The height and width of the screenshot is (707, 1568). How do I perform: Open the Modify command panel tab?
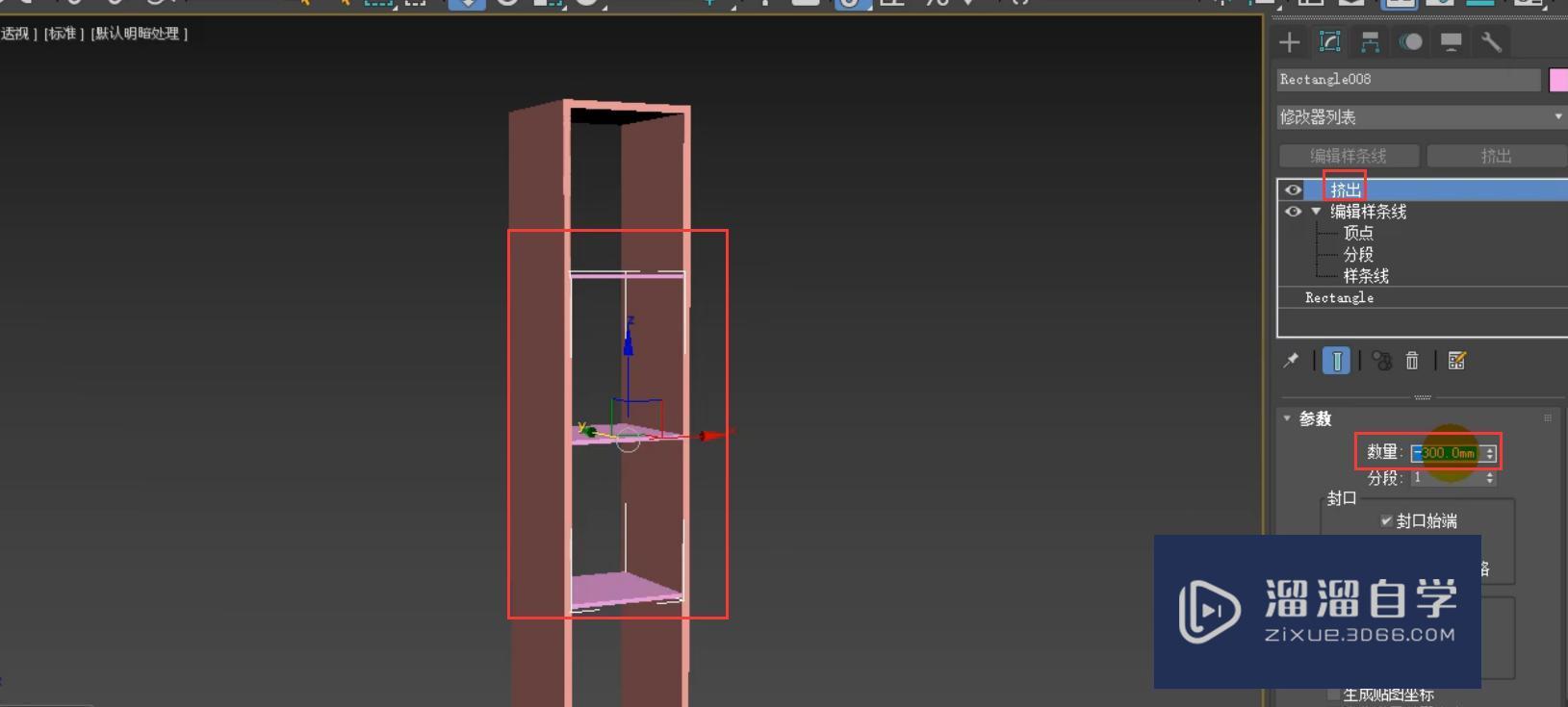pos(1329,41)
